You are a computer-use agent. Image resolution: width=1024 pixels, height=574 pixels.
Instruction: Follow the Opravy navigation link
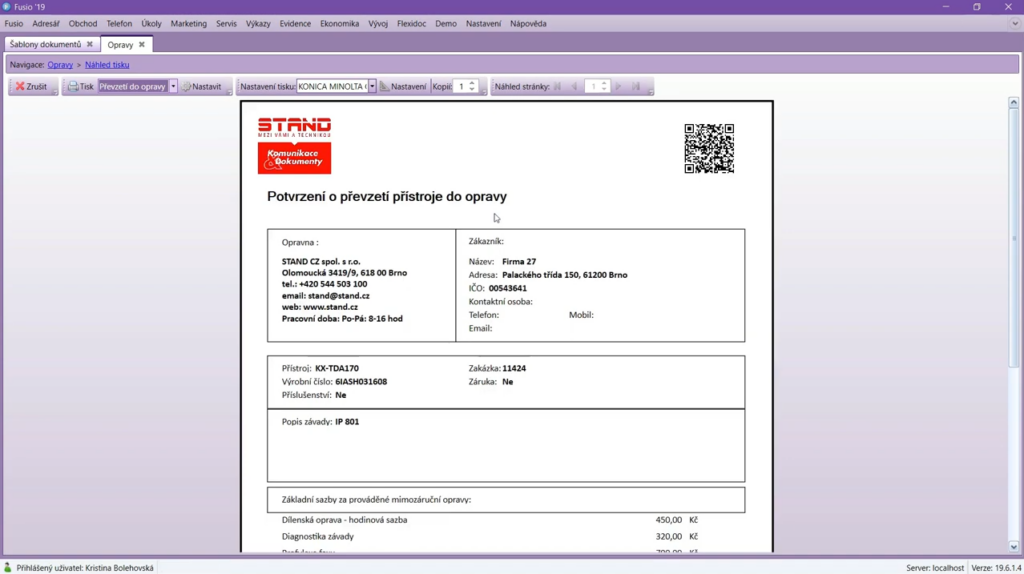point(60,65)
